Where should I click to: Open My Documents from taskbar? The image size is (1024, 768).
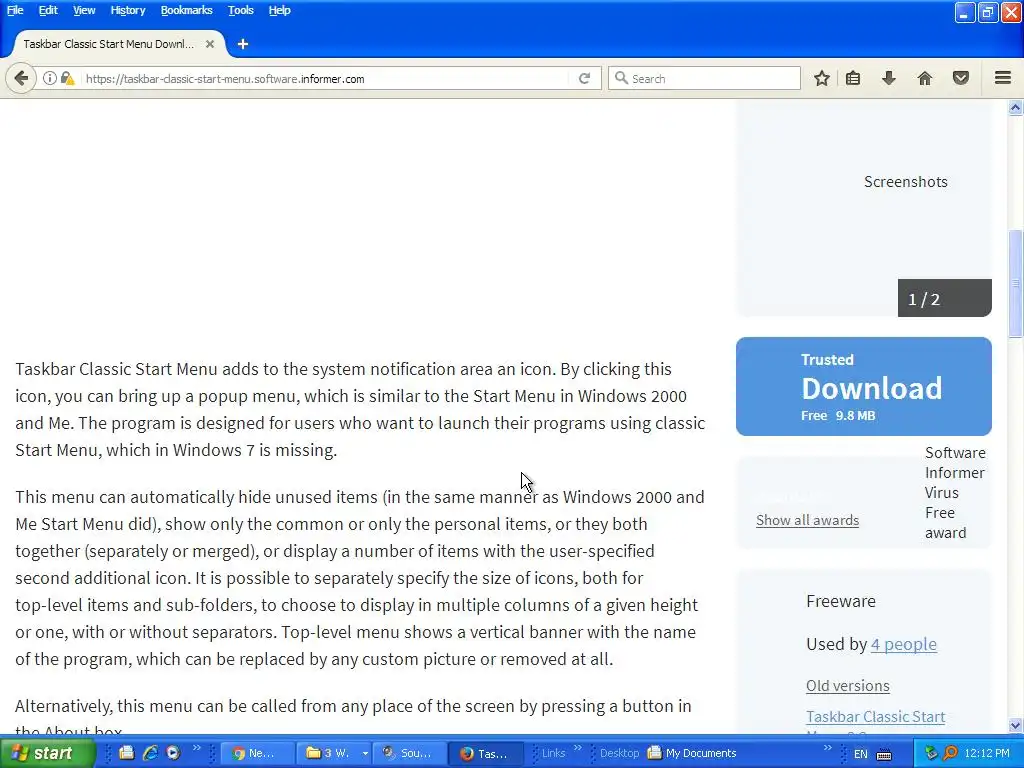click(x=692, y=753)
